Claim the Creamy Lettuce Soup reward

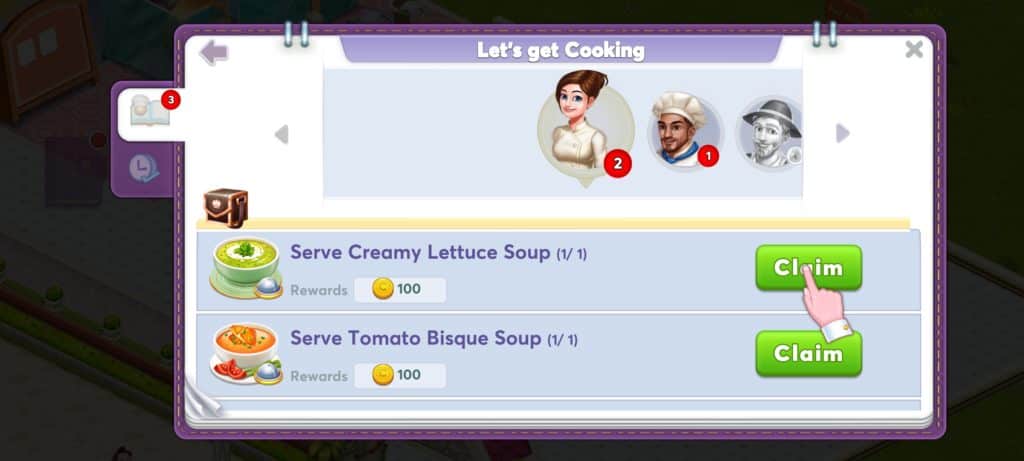[x=808, y=268]
